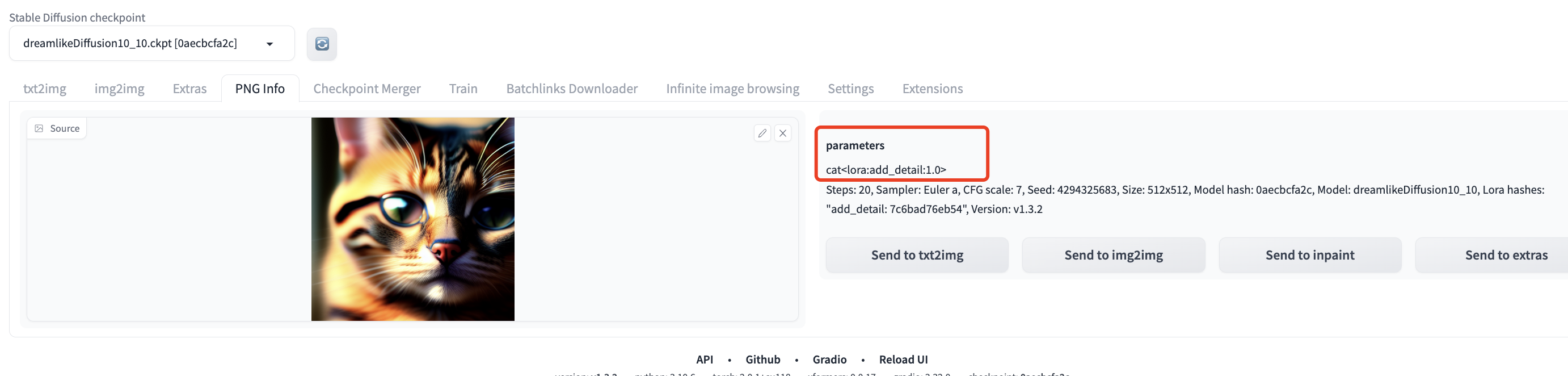Select the dreamlikeDiffusion10_10.ckpt checkpoint field
The image size is (1568, 376).
point(151,43)
